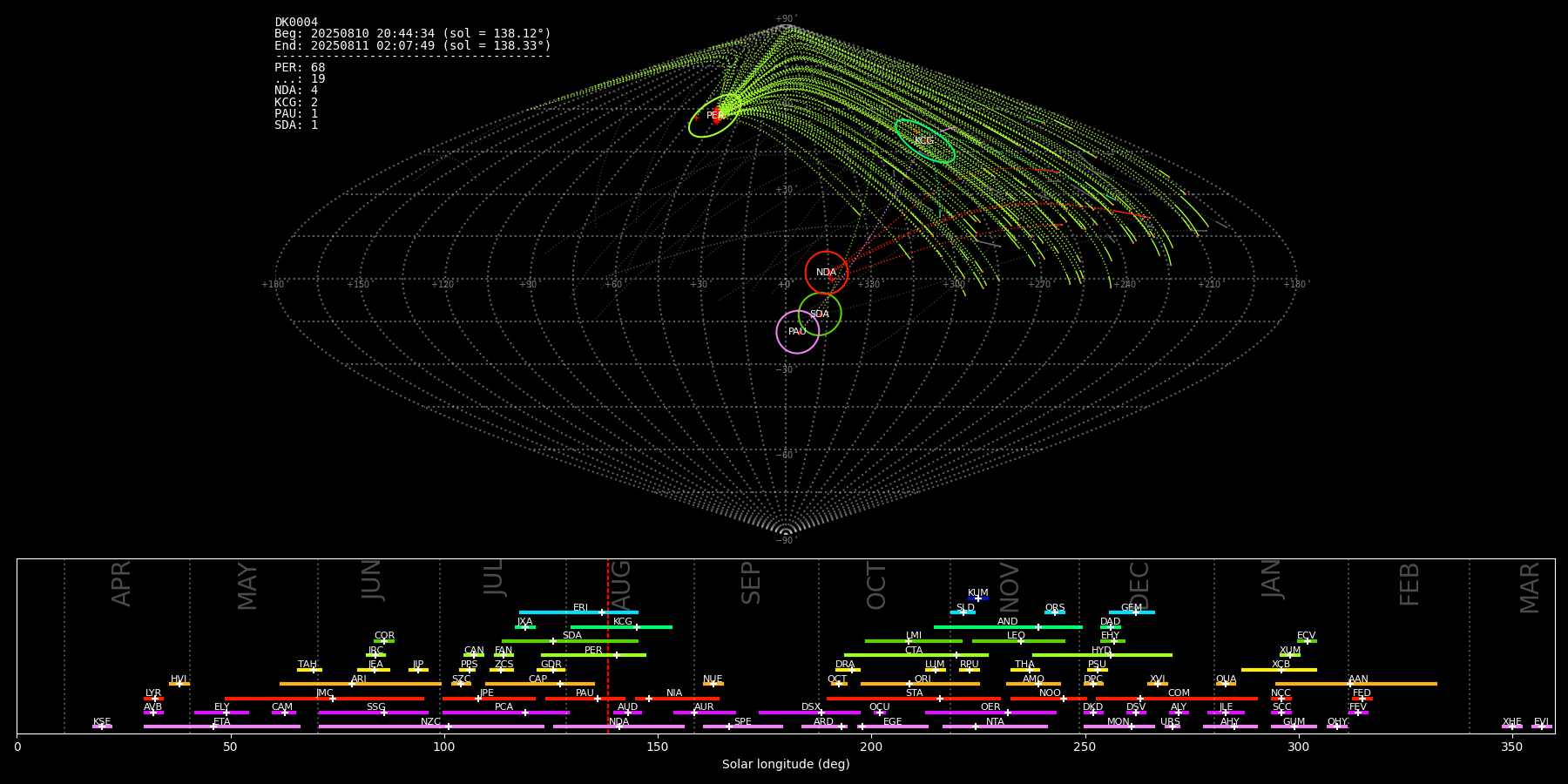Click the AAN shower bar in timeline
1568x784 pixels.
1356,684
